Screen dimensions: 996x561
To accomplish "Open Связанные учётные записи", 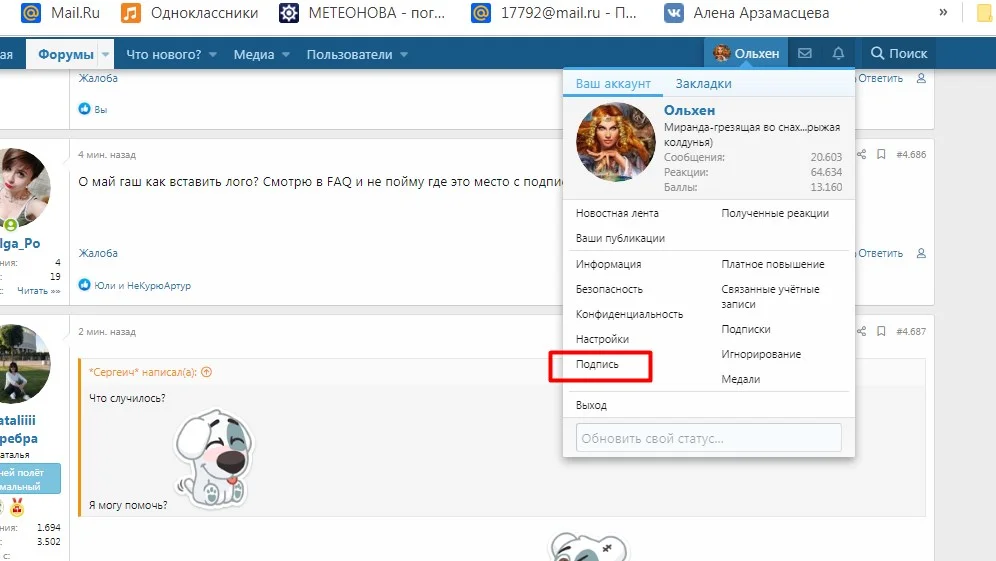I will (770, 297).
